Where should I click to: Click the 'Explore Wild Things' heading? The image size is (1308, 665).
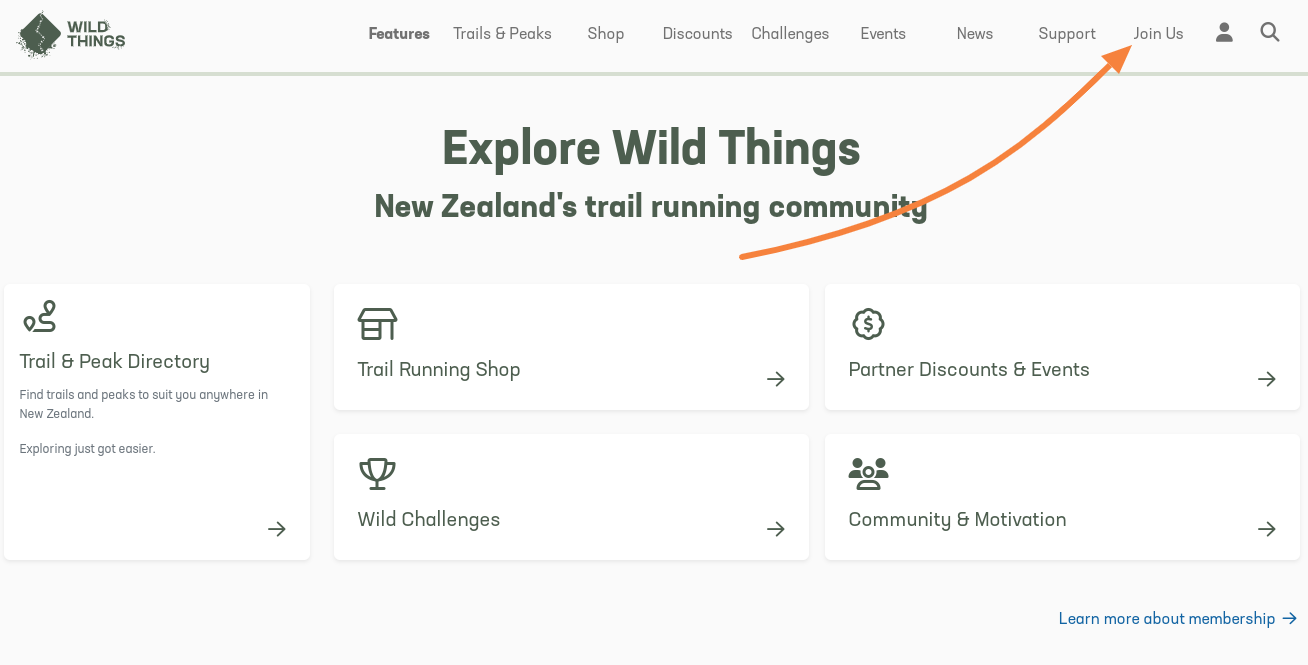[651, 150]
